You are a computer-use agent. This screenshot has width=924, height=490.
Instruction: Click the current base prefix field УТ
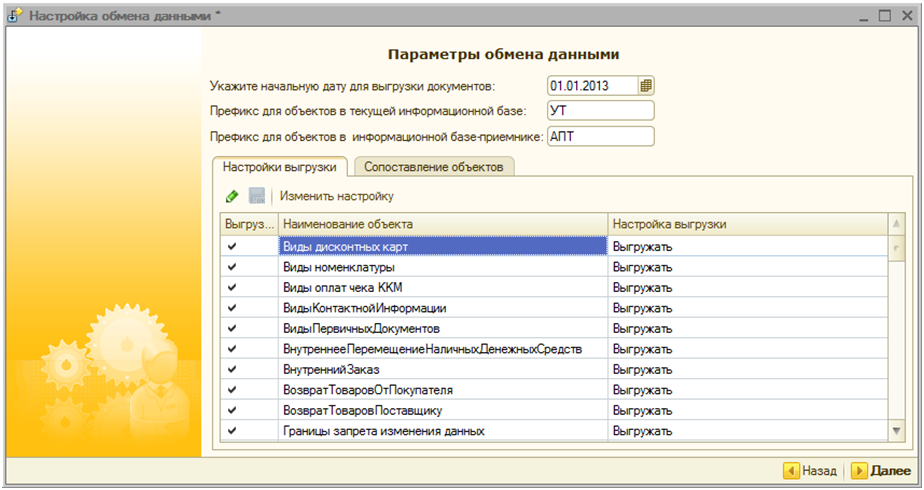point(599,110)
